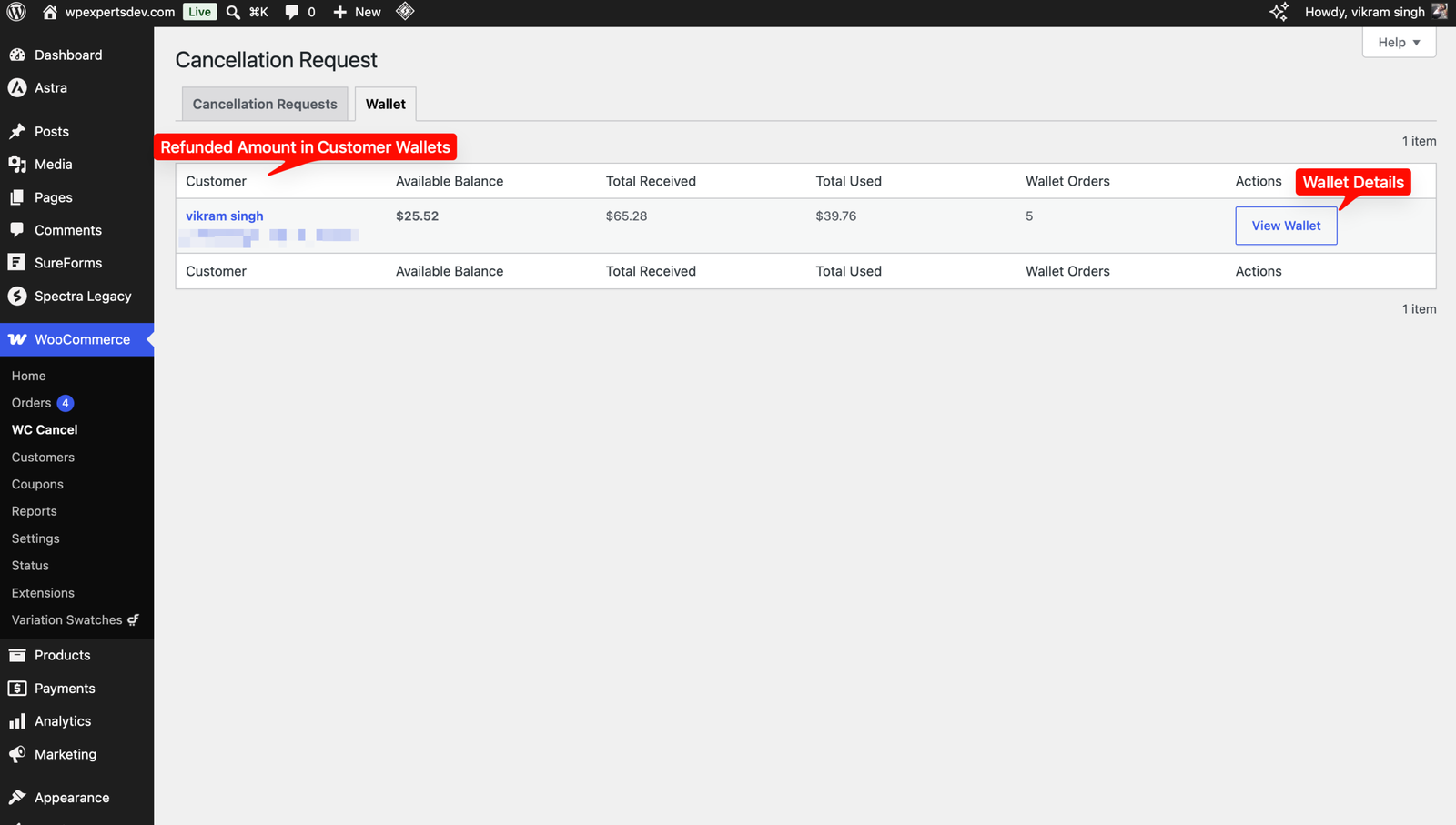
Task: Select the Wallet tab
Action: click(x=386, y=104)
